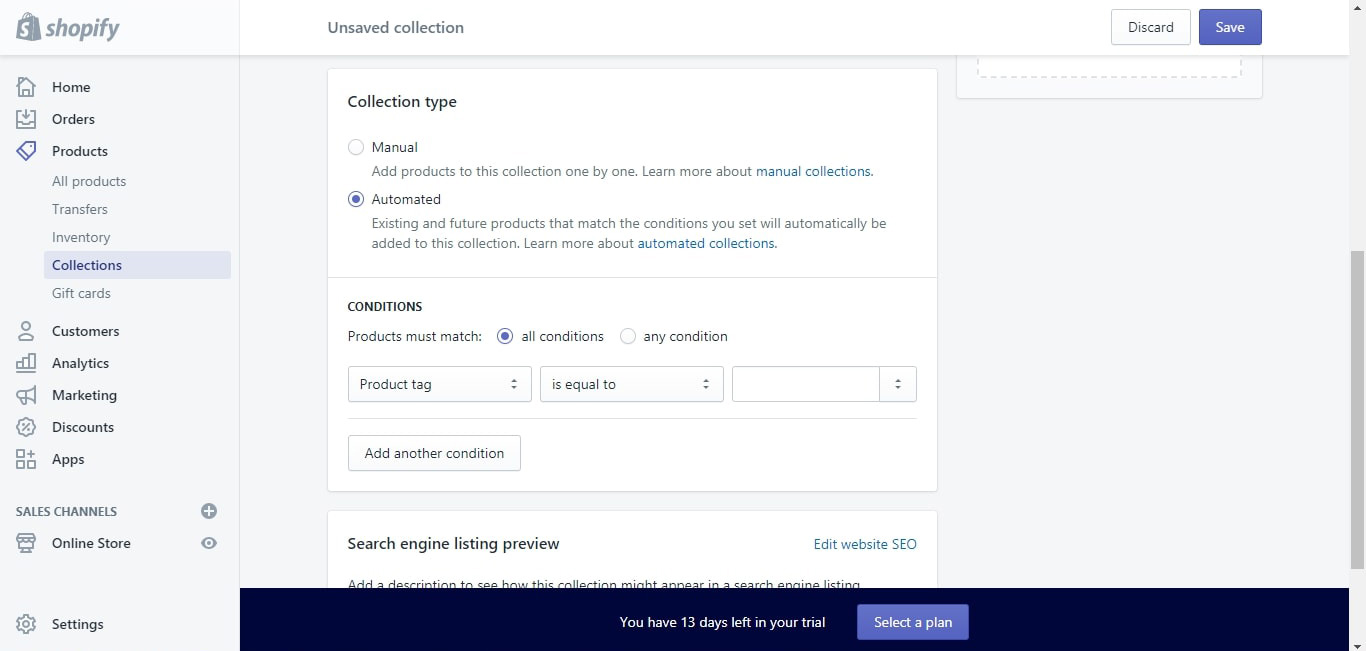Click in the condition value text field

click(x=805, y=384)
